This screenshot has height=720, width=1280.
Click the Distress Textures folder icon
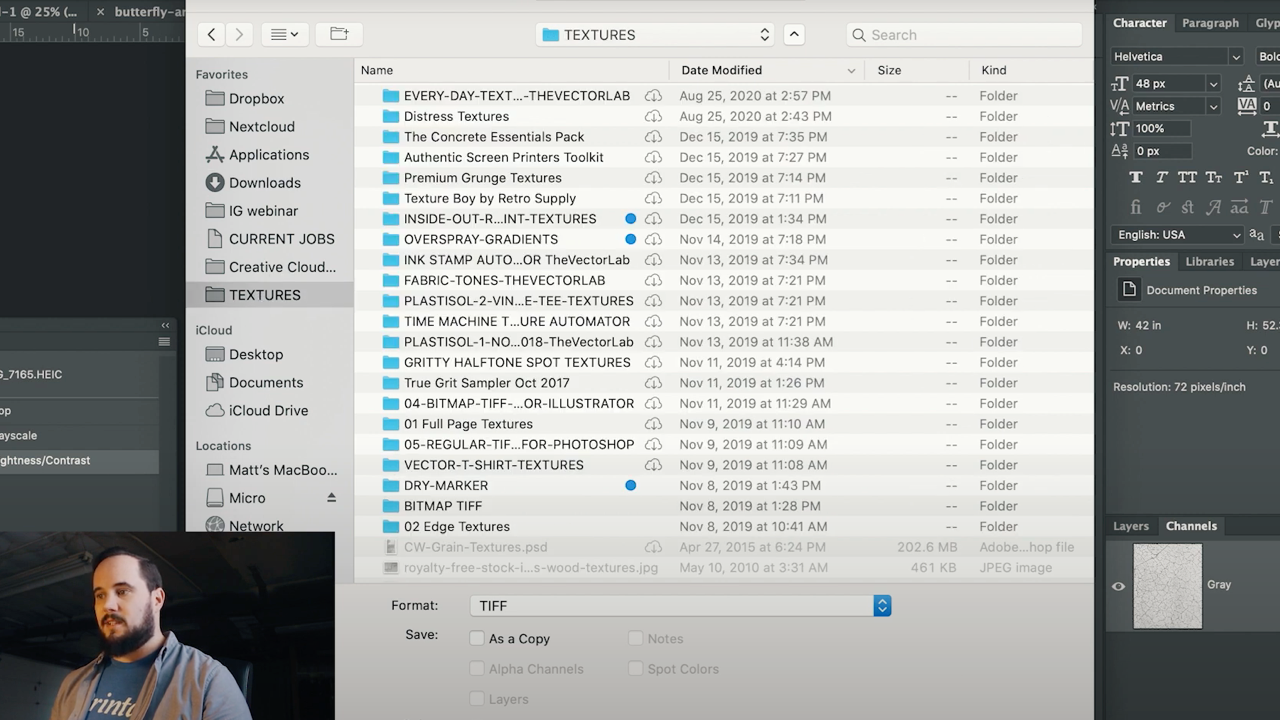(x=391, y=116)
